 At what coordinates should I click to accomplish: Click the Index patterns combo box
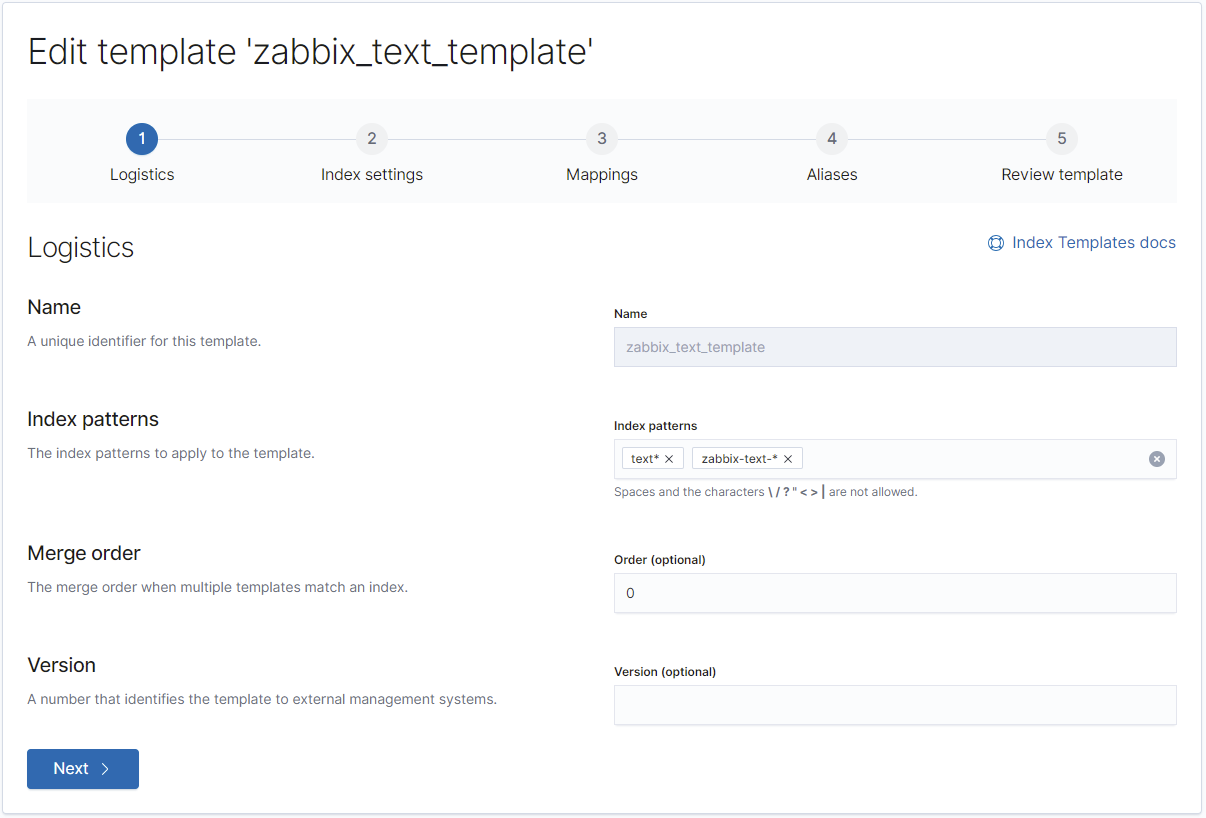click(x=970, y=459)
